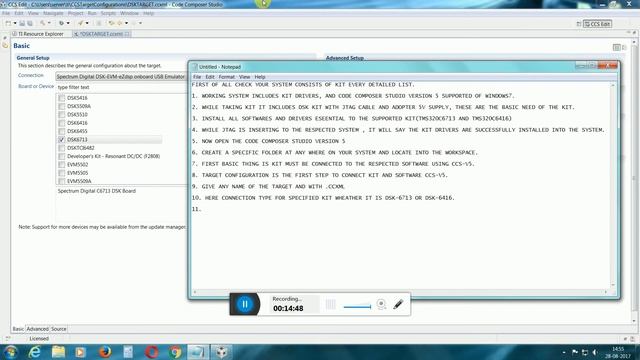The height and width of the screenshot is (360, 640).
Task: Check the Developer's Kit Resonant DC/DC checkbox
Action: [x=62, y=156]
